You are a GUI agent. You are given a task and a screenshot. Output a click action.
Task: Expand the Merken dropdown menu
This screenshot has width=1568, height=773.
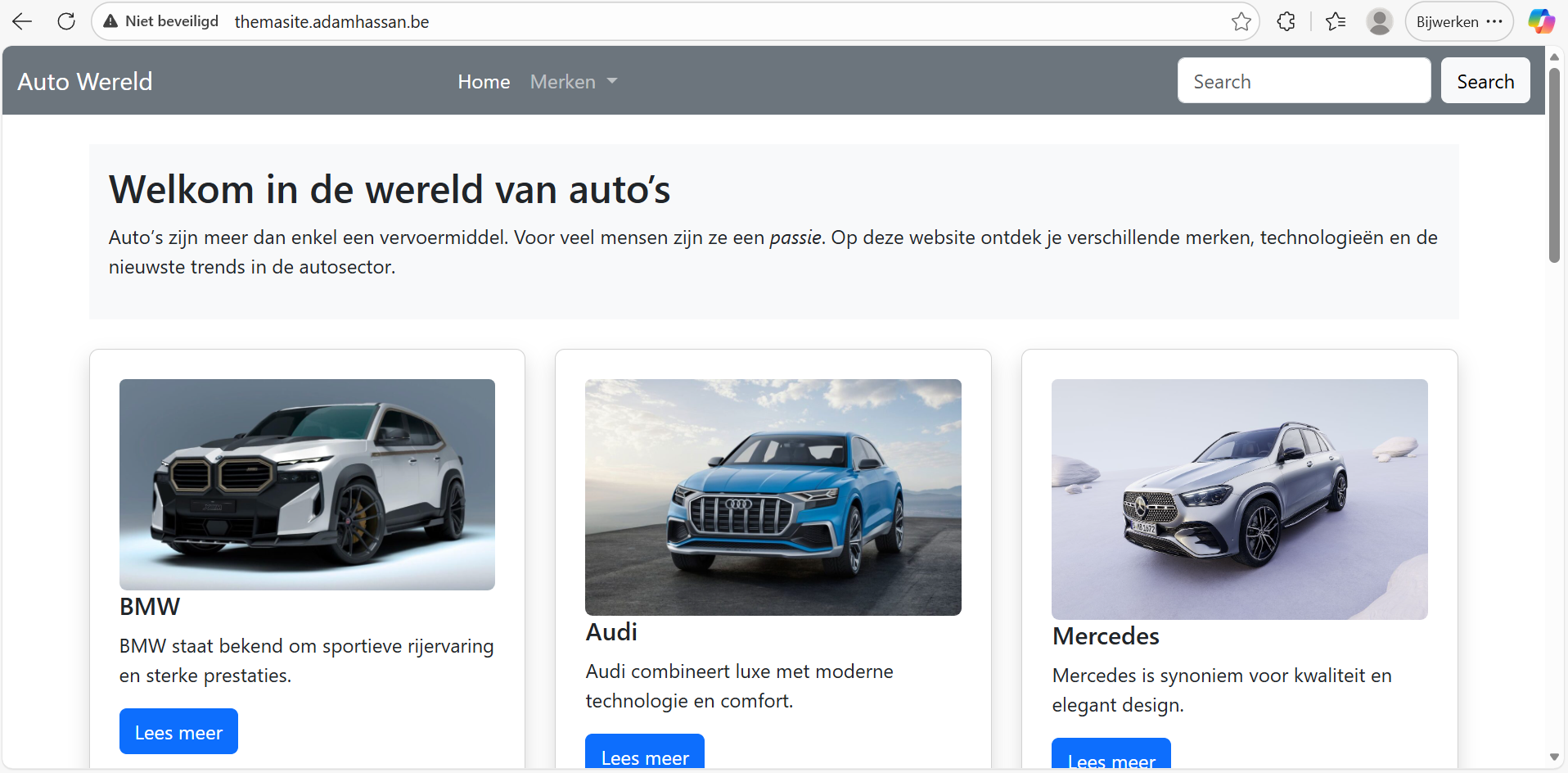(x=573, y=82)
